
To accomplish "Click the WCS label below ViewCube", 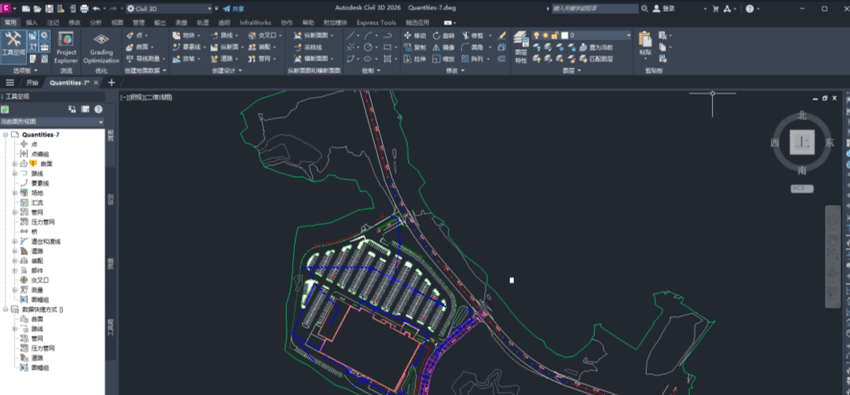I will point(801,189).
